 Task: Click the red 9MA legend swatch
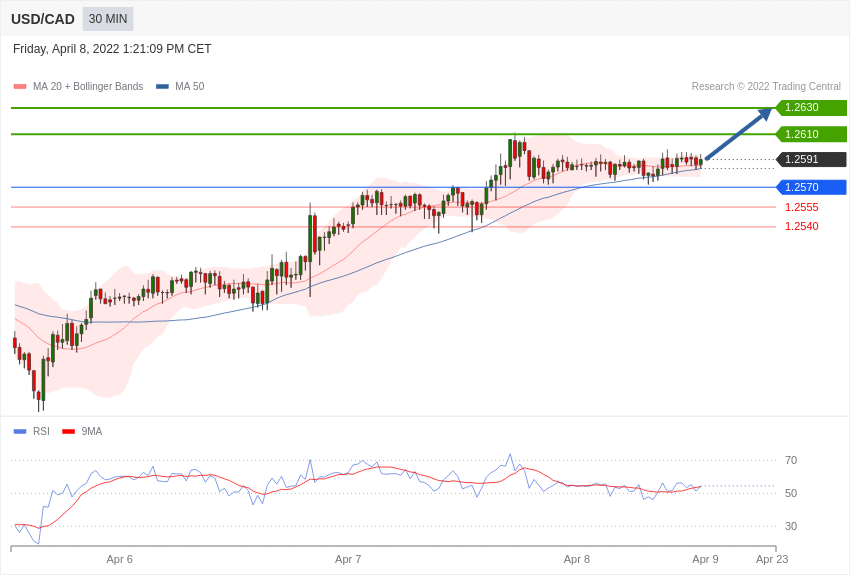pos(68,431)
